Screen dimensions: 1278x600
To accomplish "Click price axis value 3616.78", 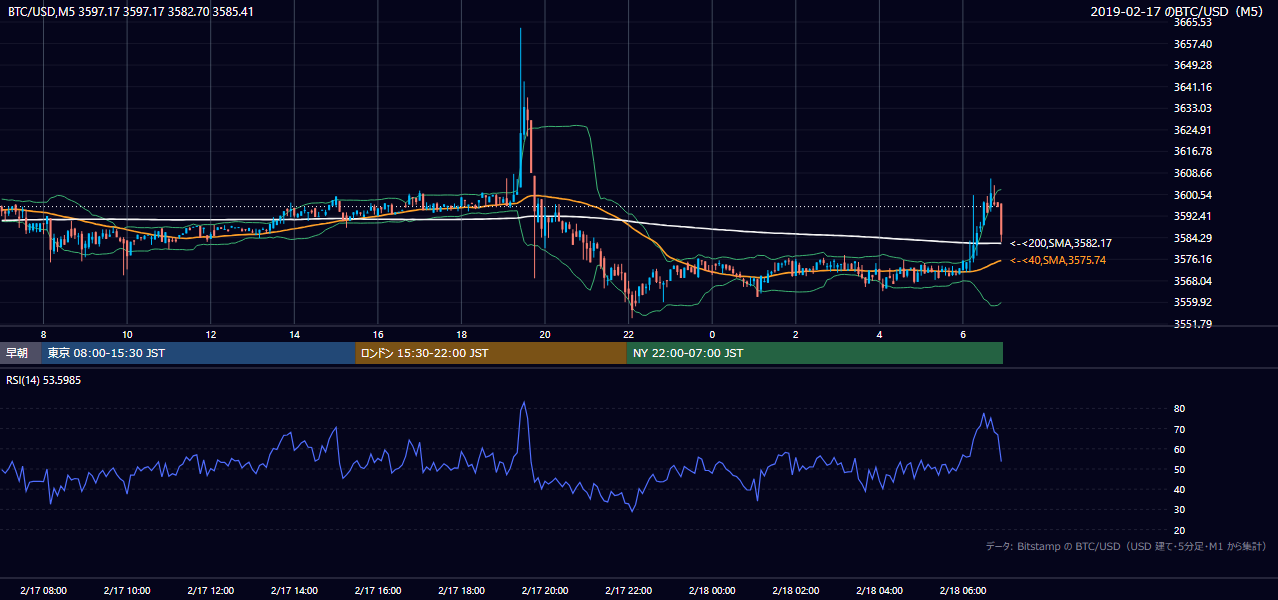I will click(1193, 151).
